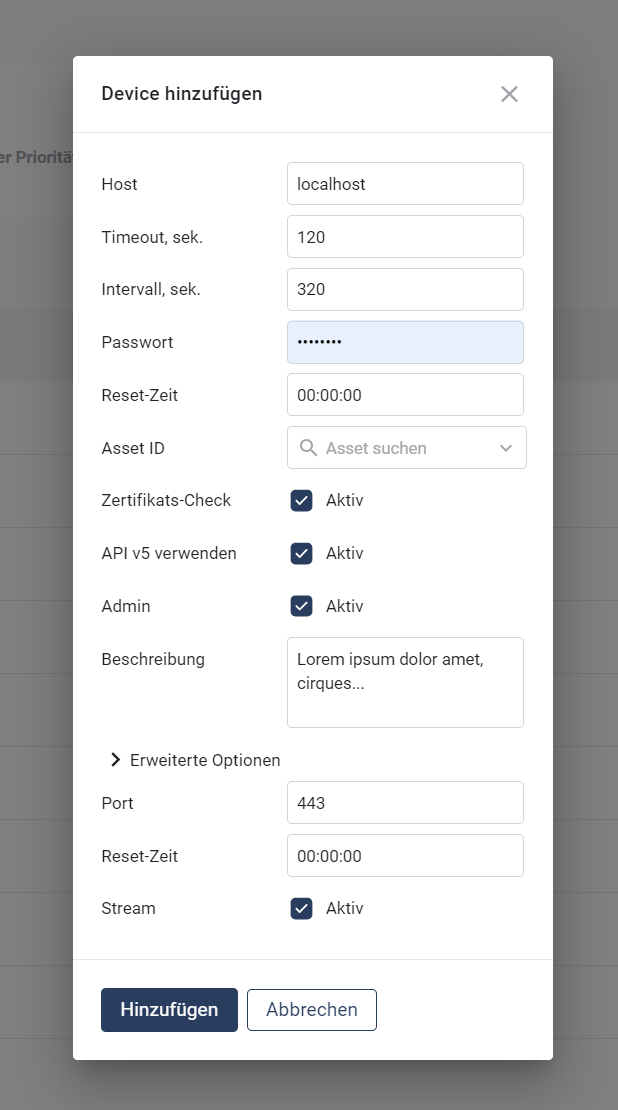This screenshot has height=1110, width=618.
Task: Click the search magnifier icon in Asset ID
Action: pyautogui.click(x=308, y=448)
